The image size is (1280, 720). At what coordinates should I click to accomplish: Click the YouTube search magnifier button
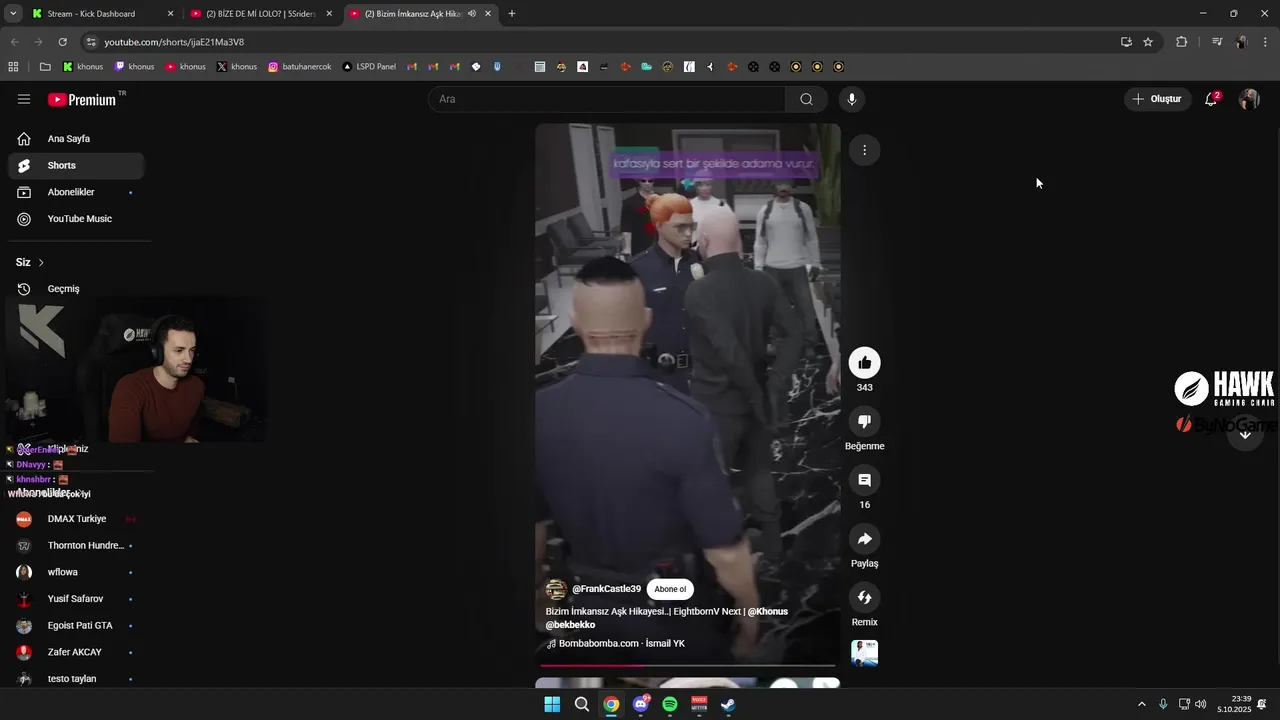pos(806,99)
